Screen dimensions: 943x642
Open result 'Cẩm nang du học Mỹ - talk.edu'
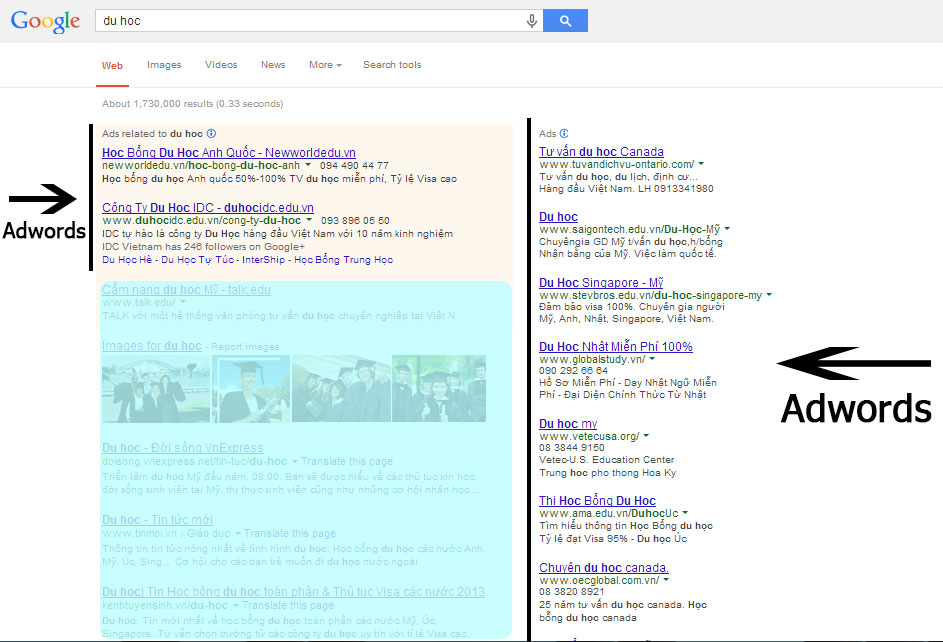186,290
